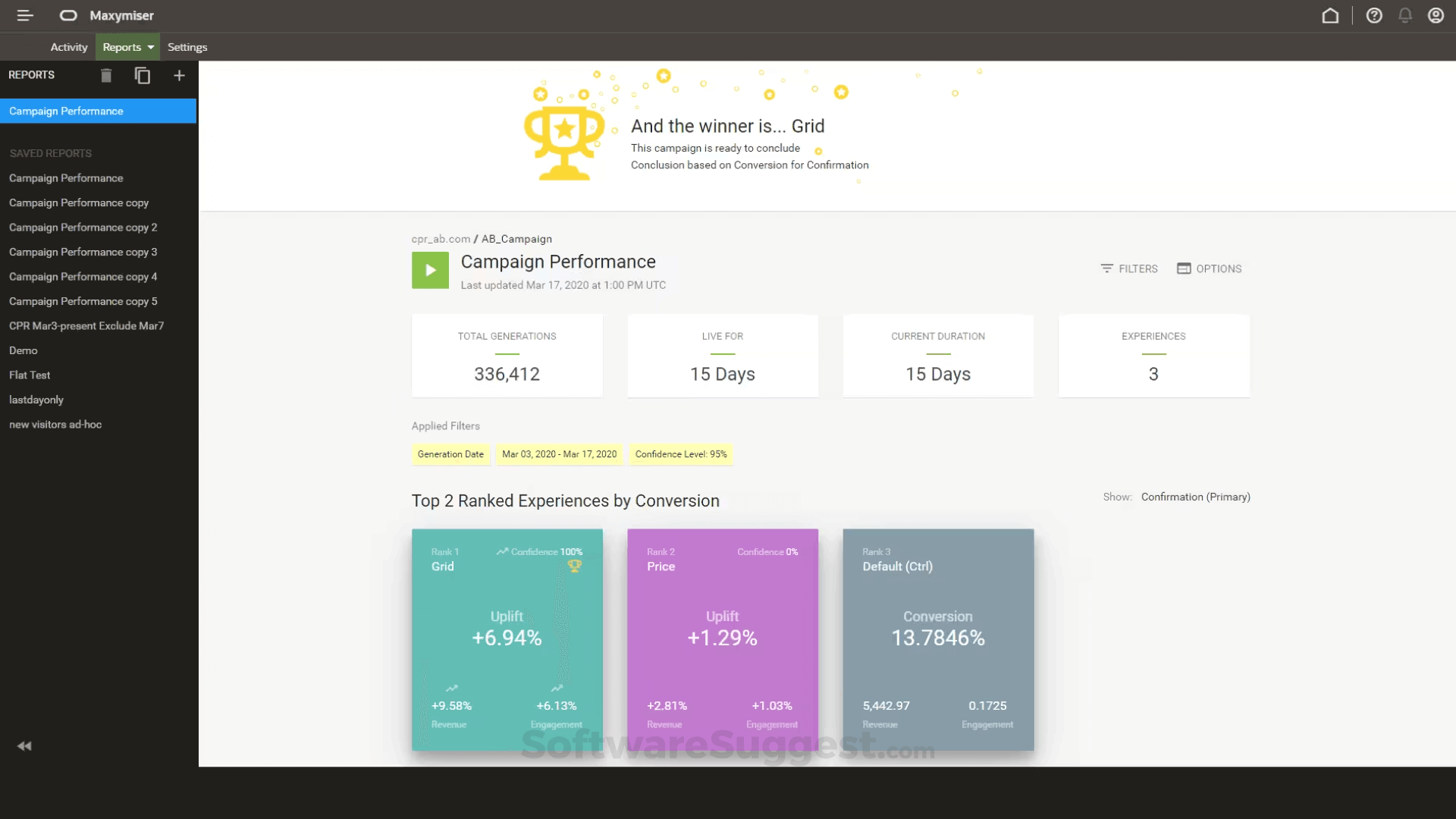Open the user account profile icon

[1436, 15]
